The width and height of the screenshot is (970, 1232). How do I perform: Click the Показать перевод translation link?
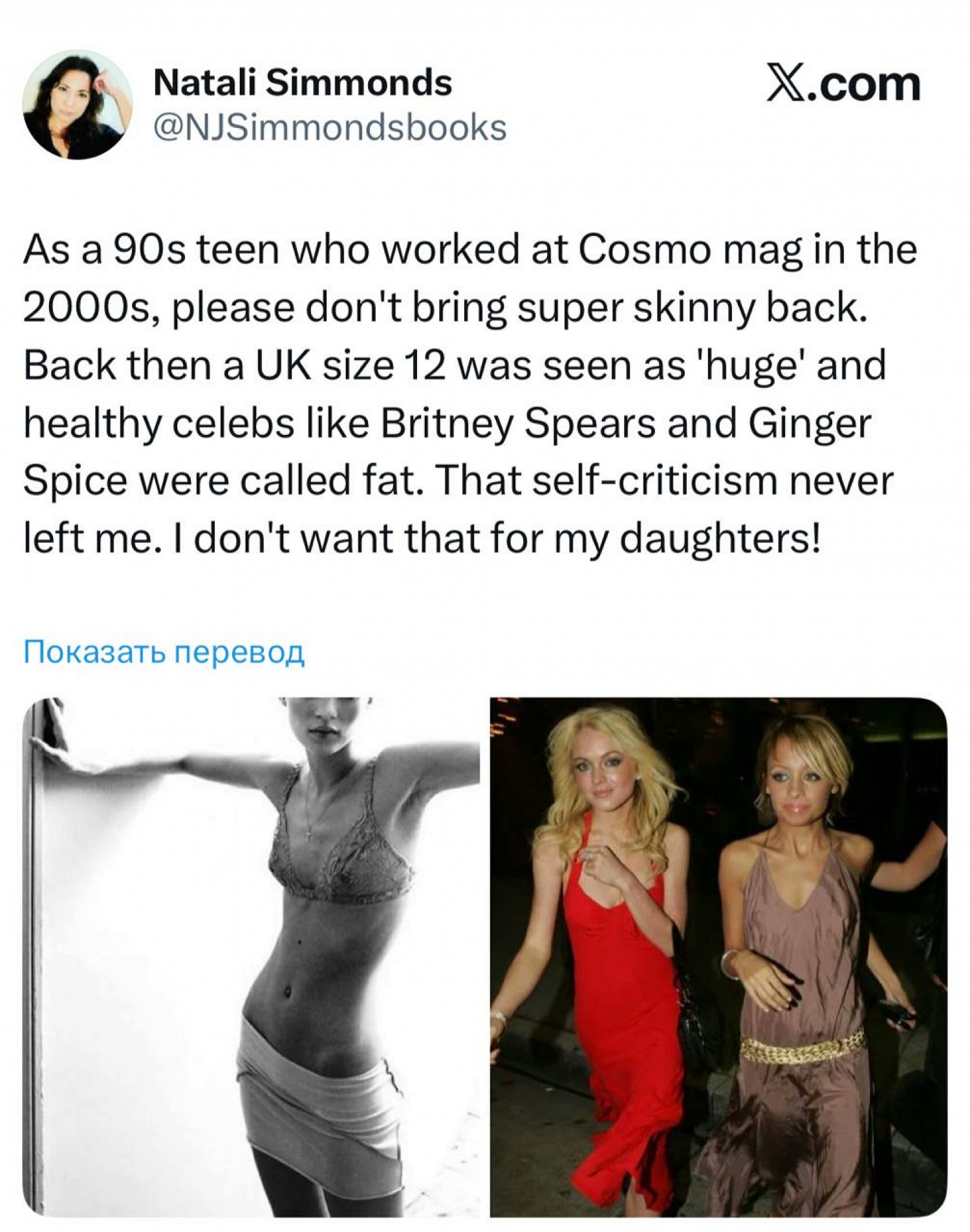(x=164, y=652)
